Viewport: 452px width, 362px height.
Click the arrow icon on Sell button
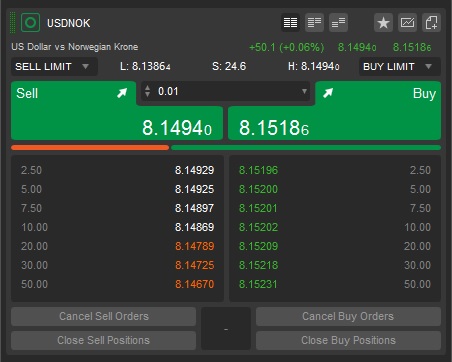pos(122,93)
